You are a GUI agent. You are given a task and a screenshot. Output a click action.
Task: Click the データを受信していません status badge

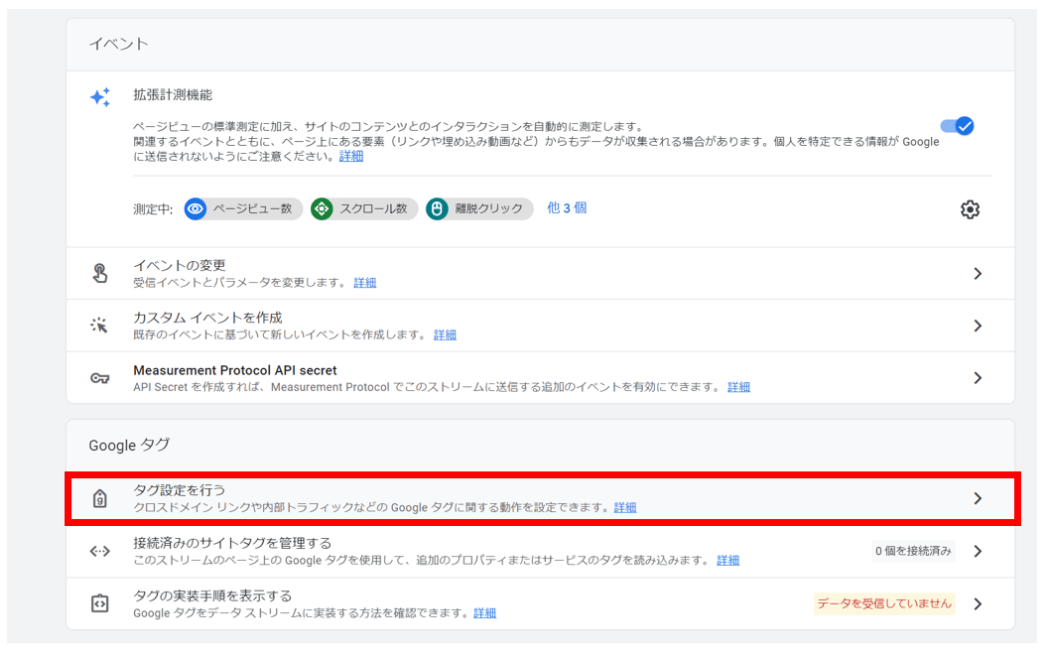[x=884, y=604]
